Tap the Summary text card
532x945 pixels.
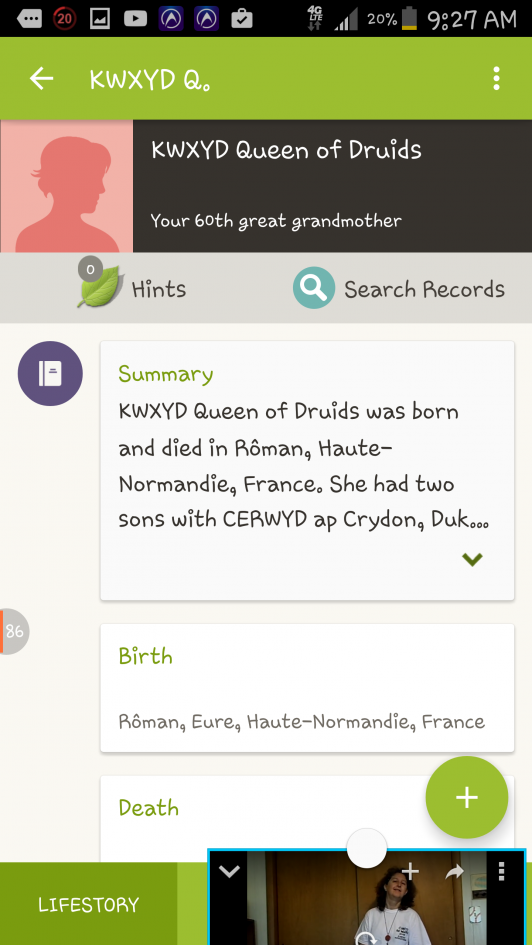tap(307, 471)
